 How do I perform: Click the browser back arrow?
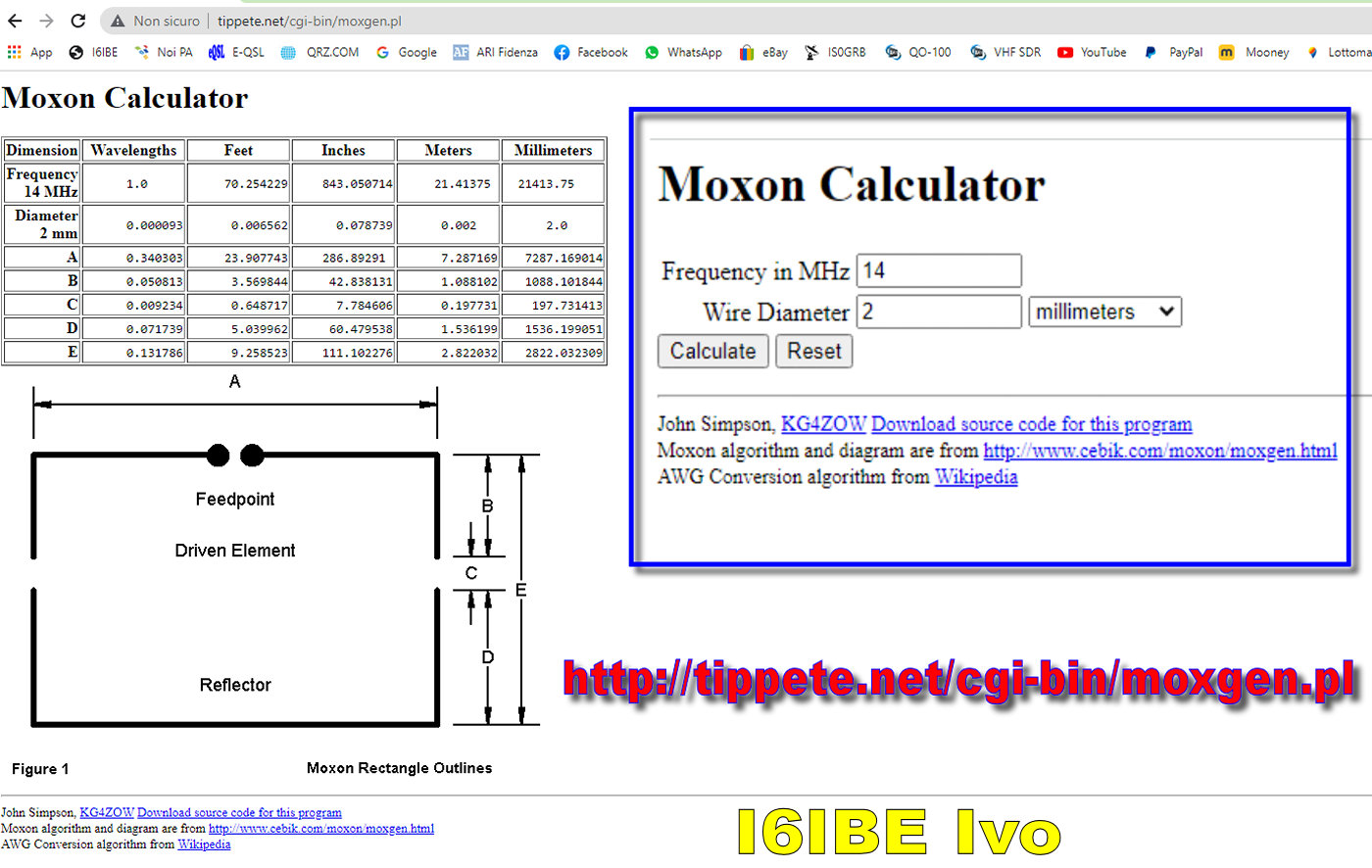tap(15, 21)
